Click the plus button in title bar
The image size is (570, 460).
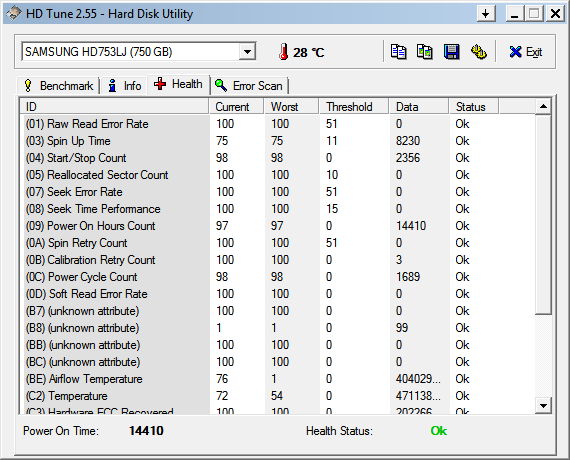[486, 14]
